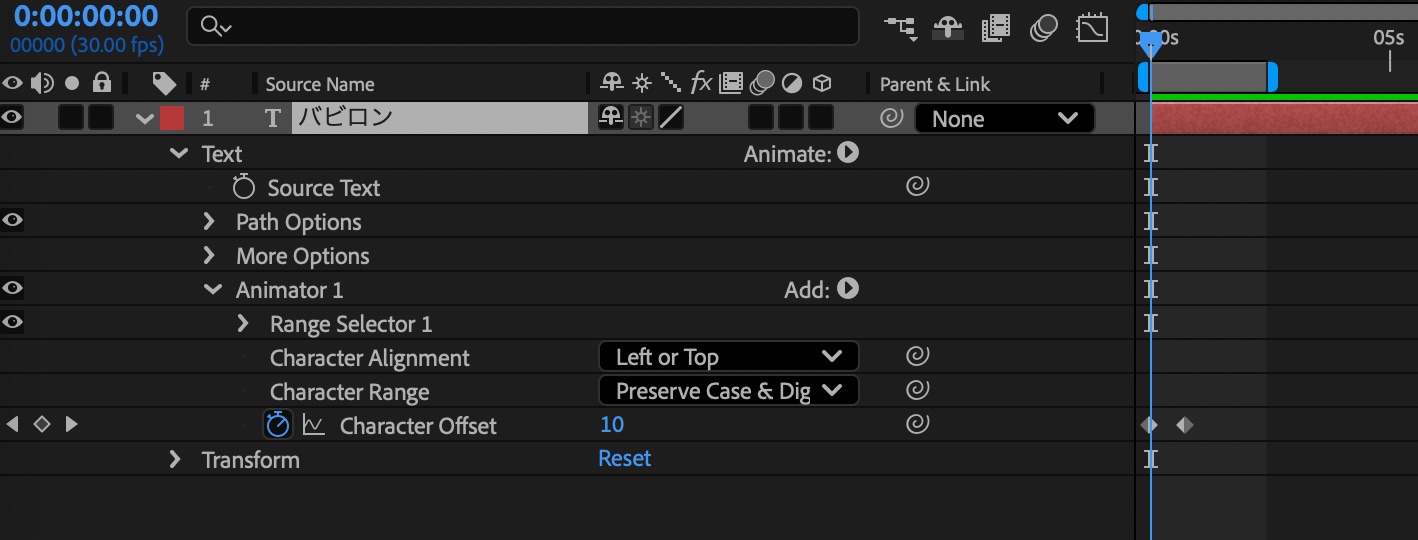This screenshot has height=540, width=1418.
Task: Hide the バビロン layer with eye icon
Action: point(12,118)
